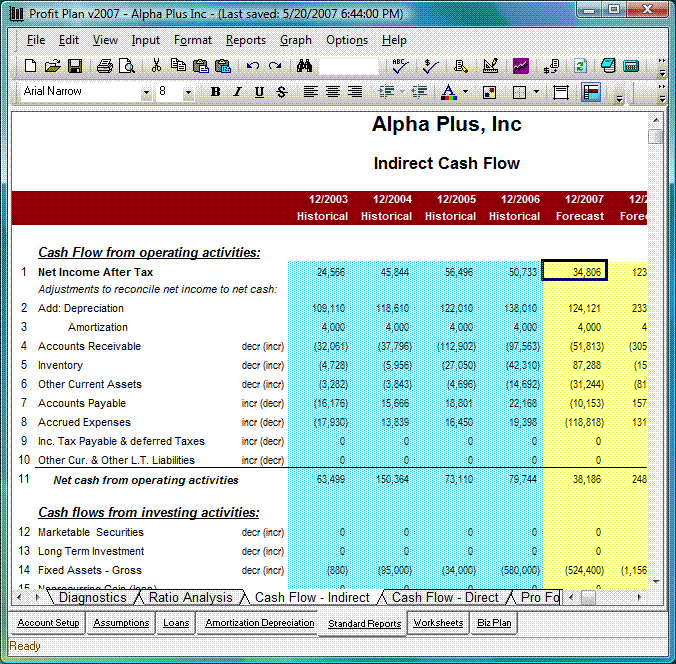This screenshot has width=676, height=664.
Task: Click the increase indent icon
Action: pos(386,91)
